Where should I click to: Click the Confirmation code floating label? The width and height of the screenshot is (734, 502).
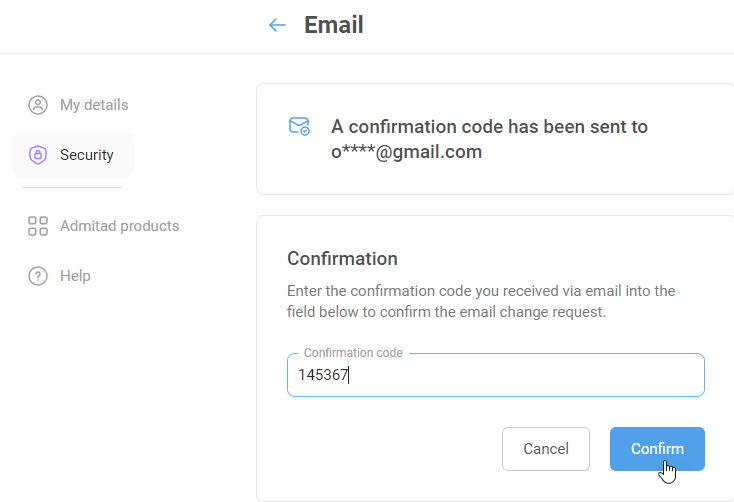pyautogui.click(x=353, y=353)
